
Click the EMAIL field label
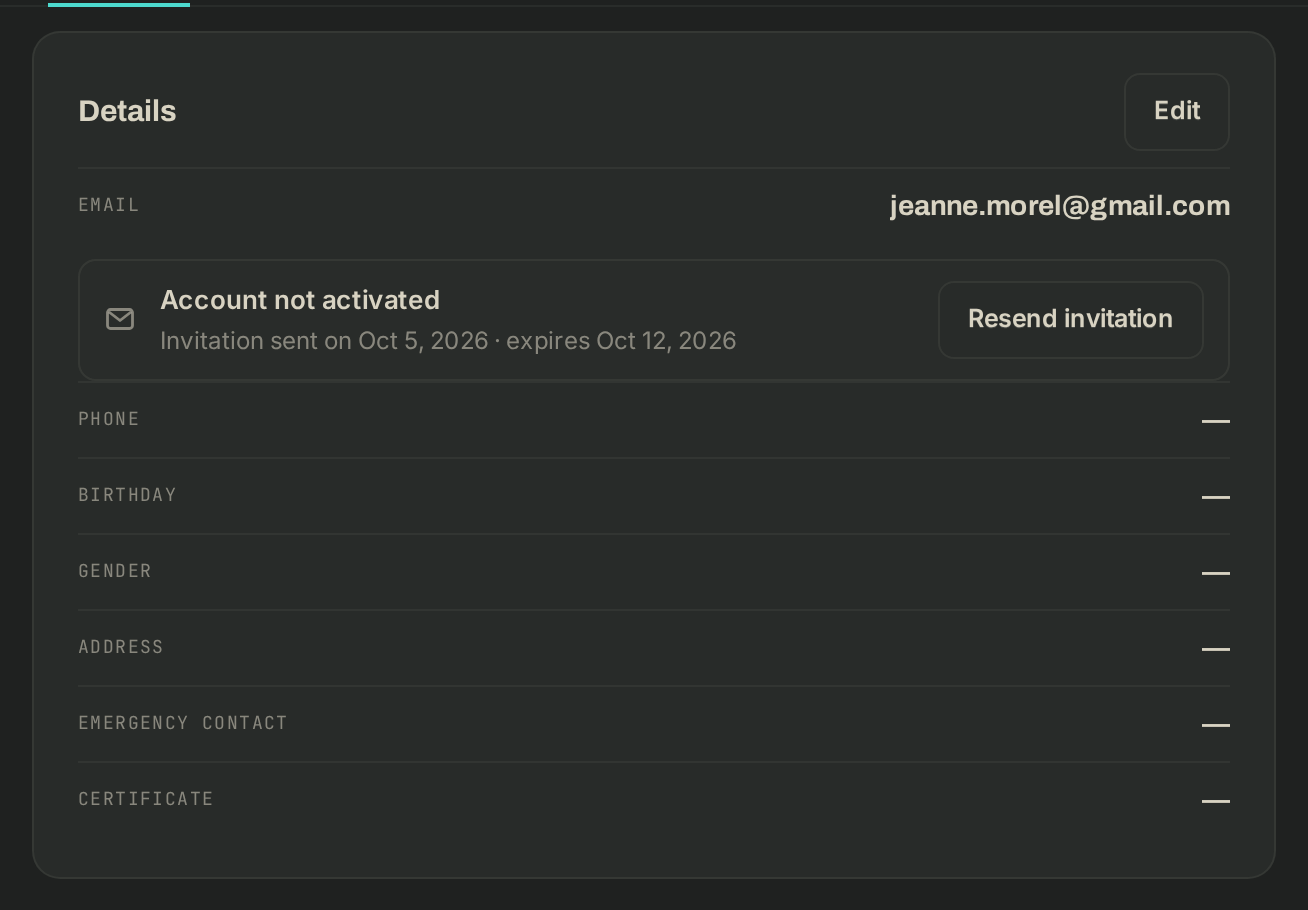(x=109, y=205)
